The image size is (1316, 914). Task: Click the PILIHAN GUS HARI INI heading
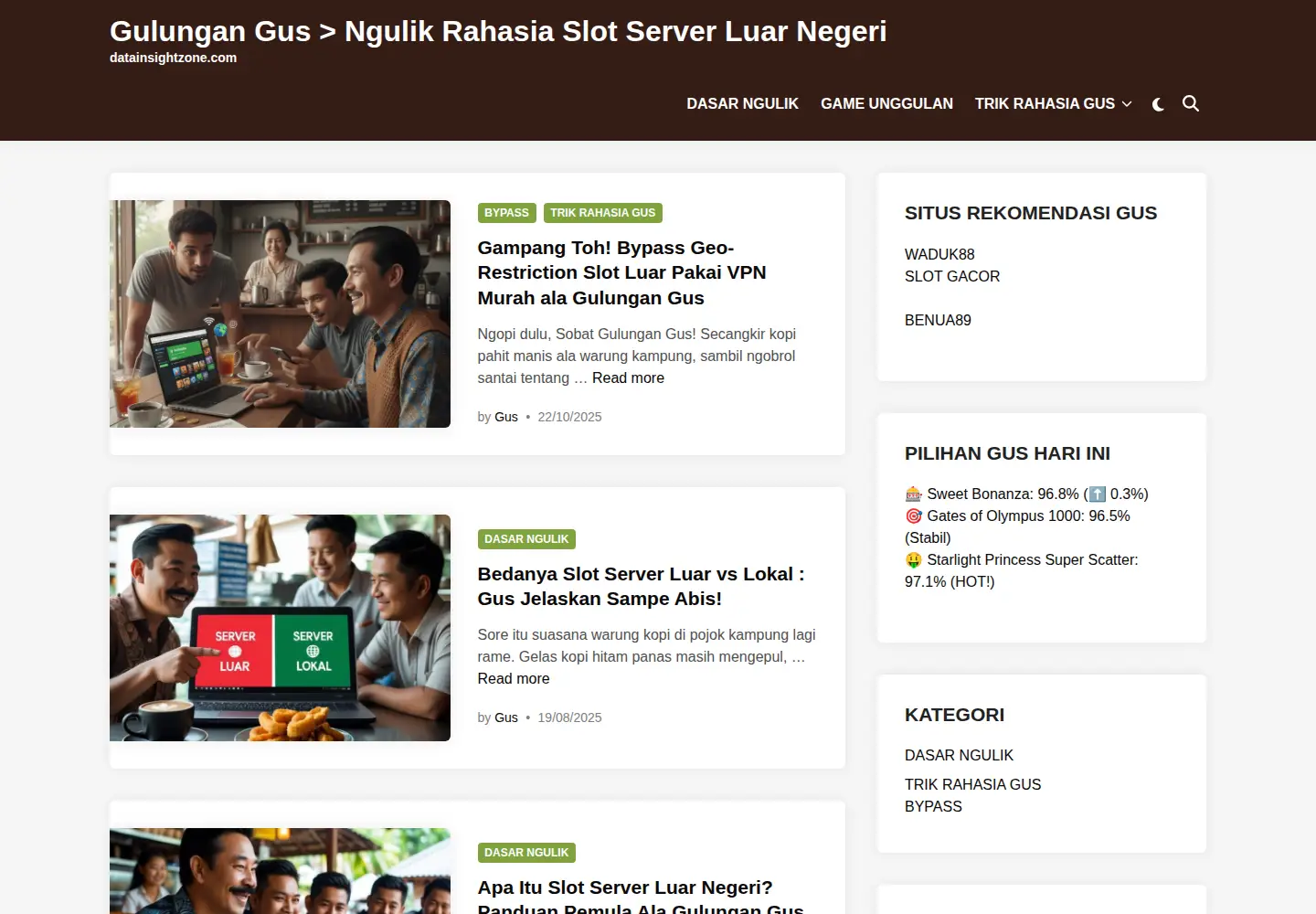tap(1007, 453)
